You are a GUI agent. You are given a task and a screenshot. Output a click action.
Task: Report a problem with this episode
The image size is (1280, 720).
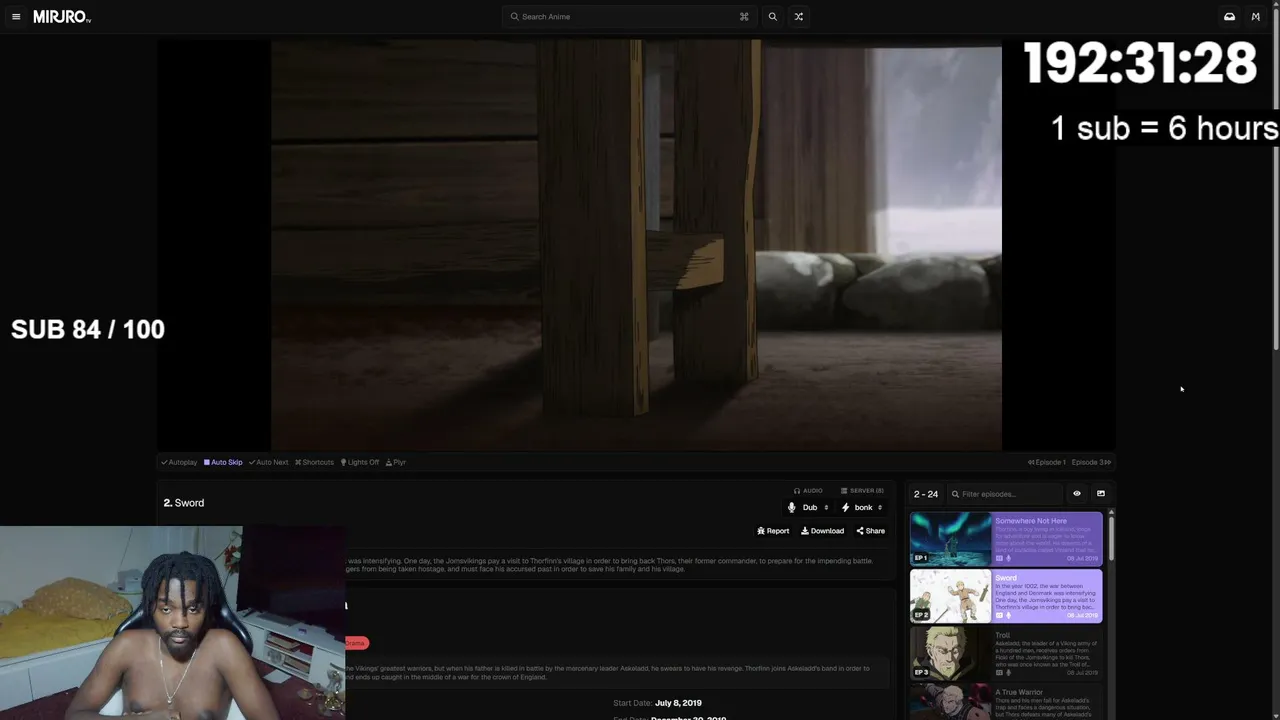pyautogui.click(x=773, y=531)
